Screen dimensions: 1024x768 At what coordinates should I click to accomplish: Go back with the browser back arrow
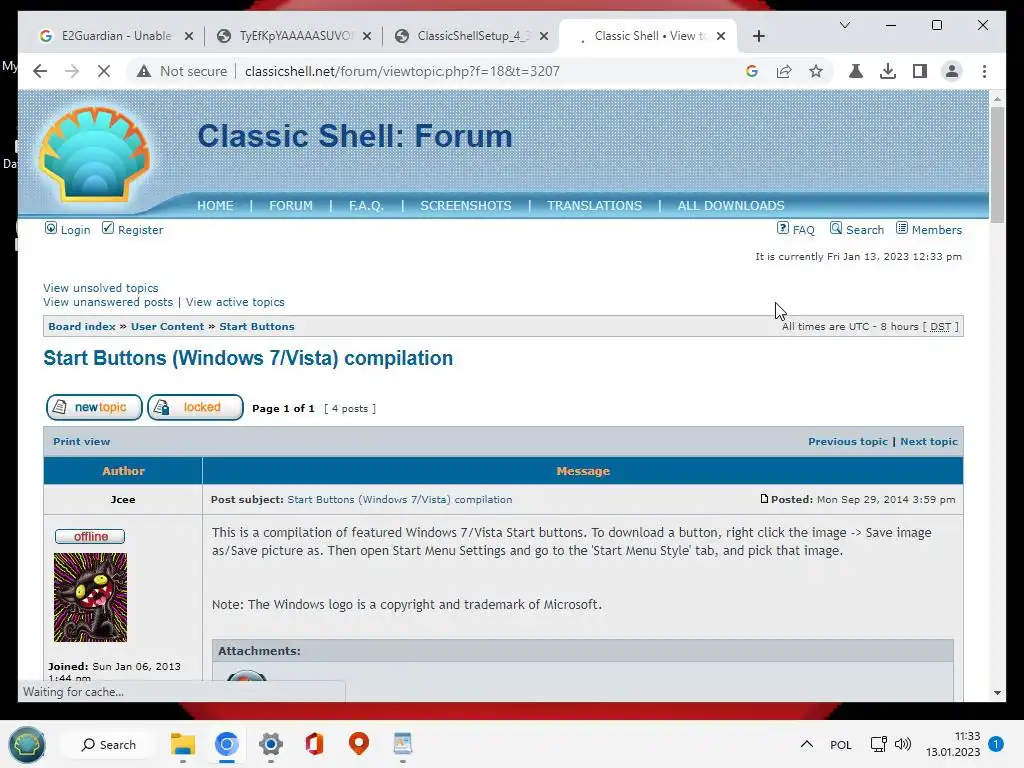coord(40,71)
